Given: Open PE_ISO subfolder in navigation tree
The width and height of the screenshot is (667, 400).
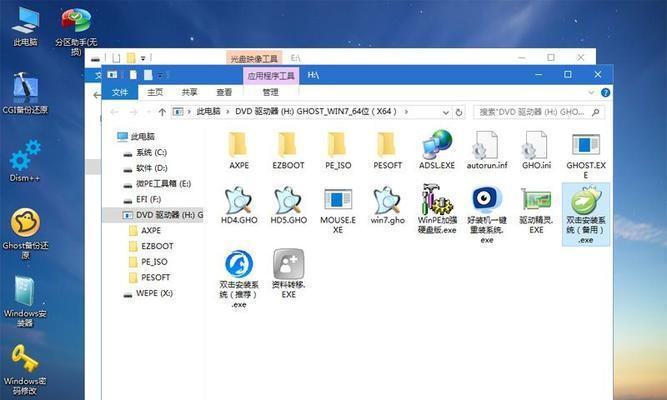Looking at the screenshot, I should coord(148,262).
